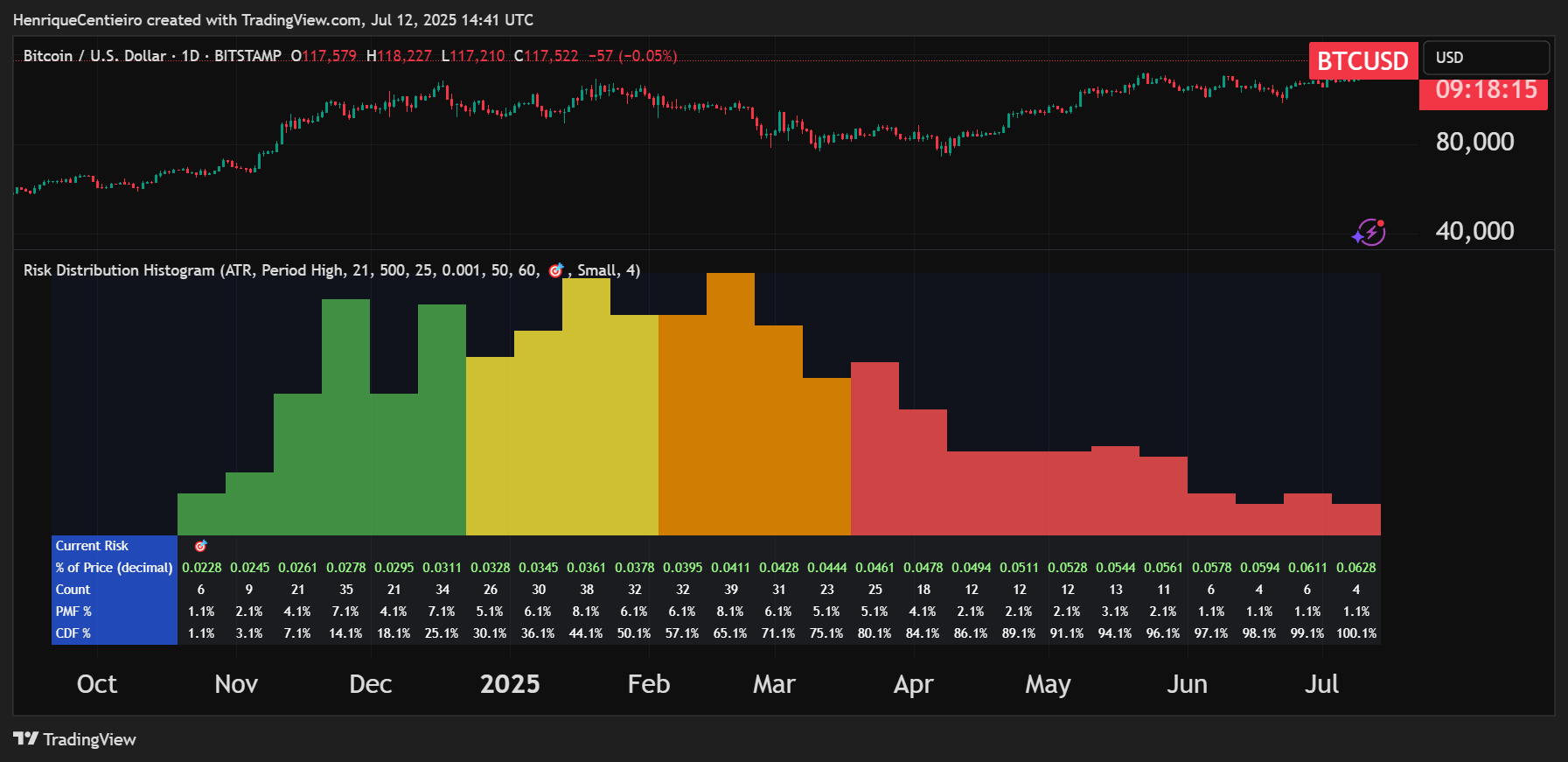
Task: Click the 0.0411 price percent cell
Action: (731, 568)
